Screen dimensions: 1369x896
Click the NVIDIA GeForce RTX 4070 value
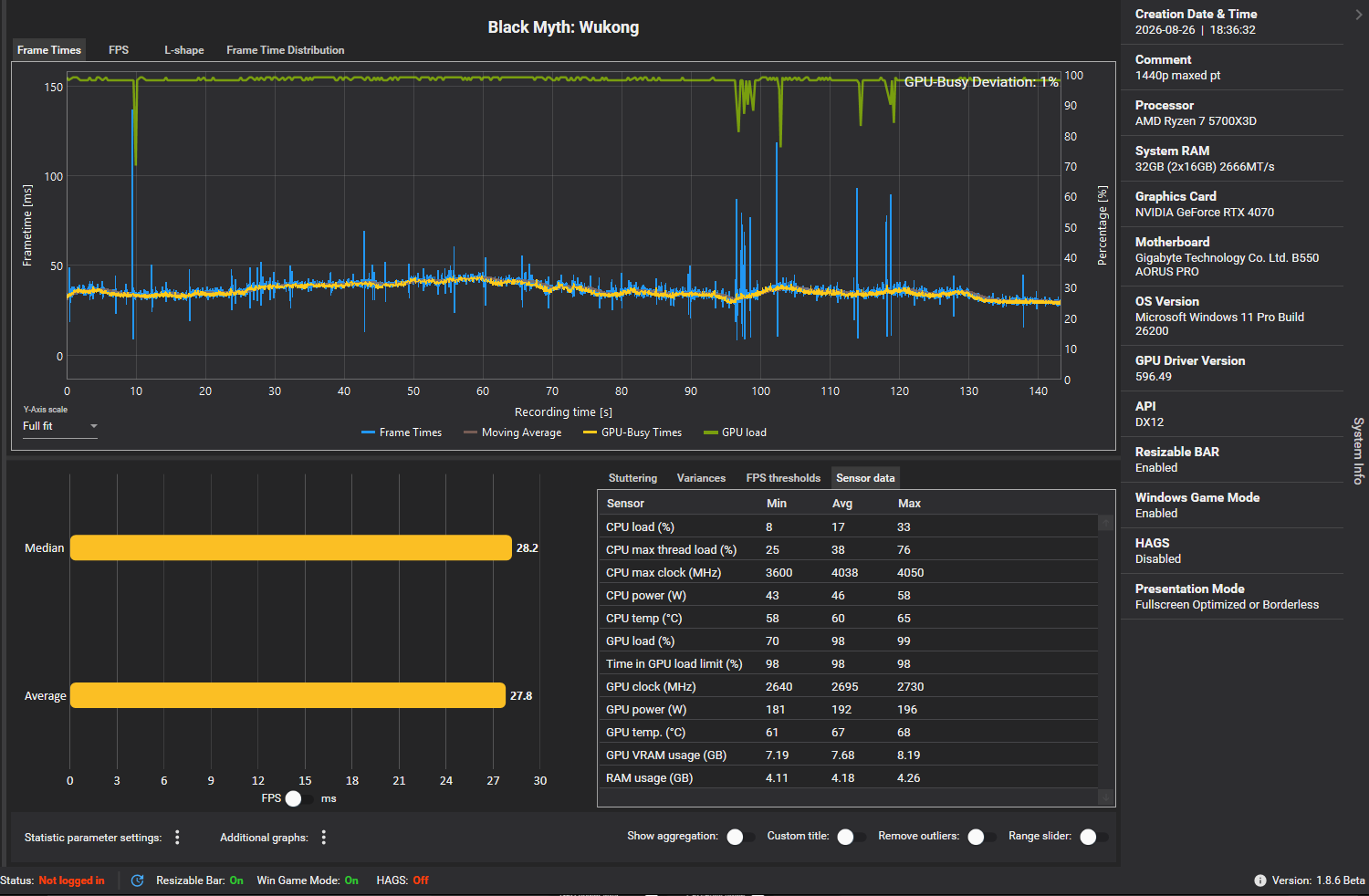click(1205, 213)
